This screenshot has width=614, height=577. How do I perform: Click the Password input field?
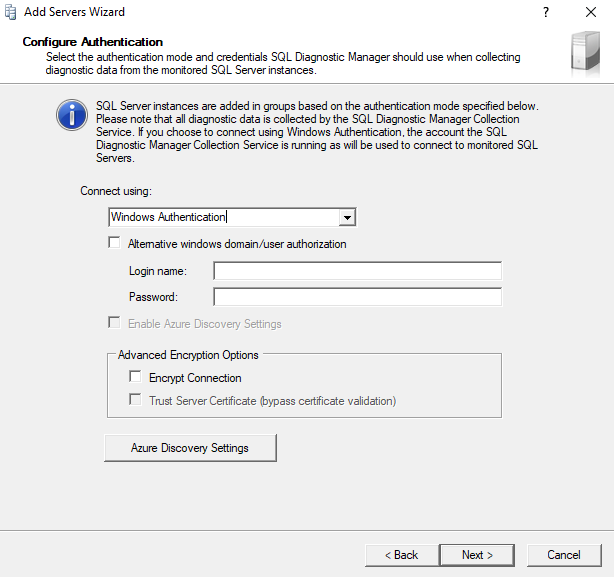tap(357, 297)
